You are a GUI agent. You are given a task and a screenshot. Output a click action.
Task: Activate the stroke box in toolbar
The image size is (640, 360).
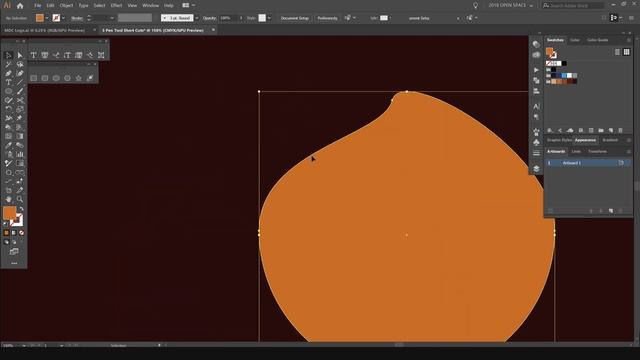click(17, 221)
